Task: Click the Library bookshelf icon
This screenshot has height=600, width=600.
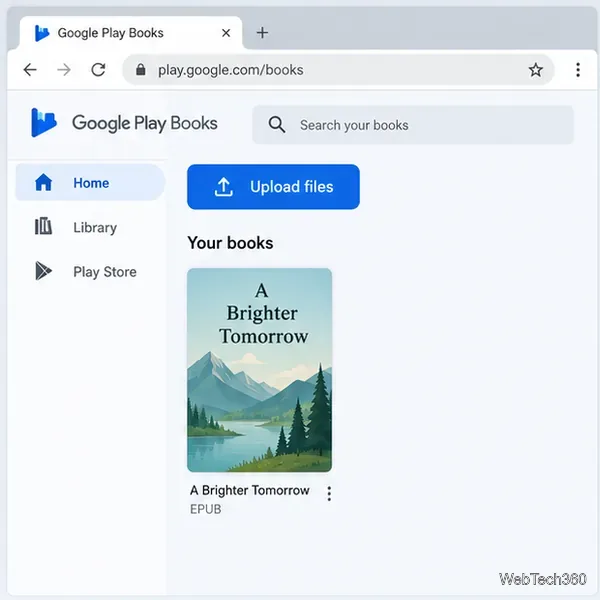Action: coord(43,226)
